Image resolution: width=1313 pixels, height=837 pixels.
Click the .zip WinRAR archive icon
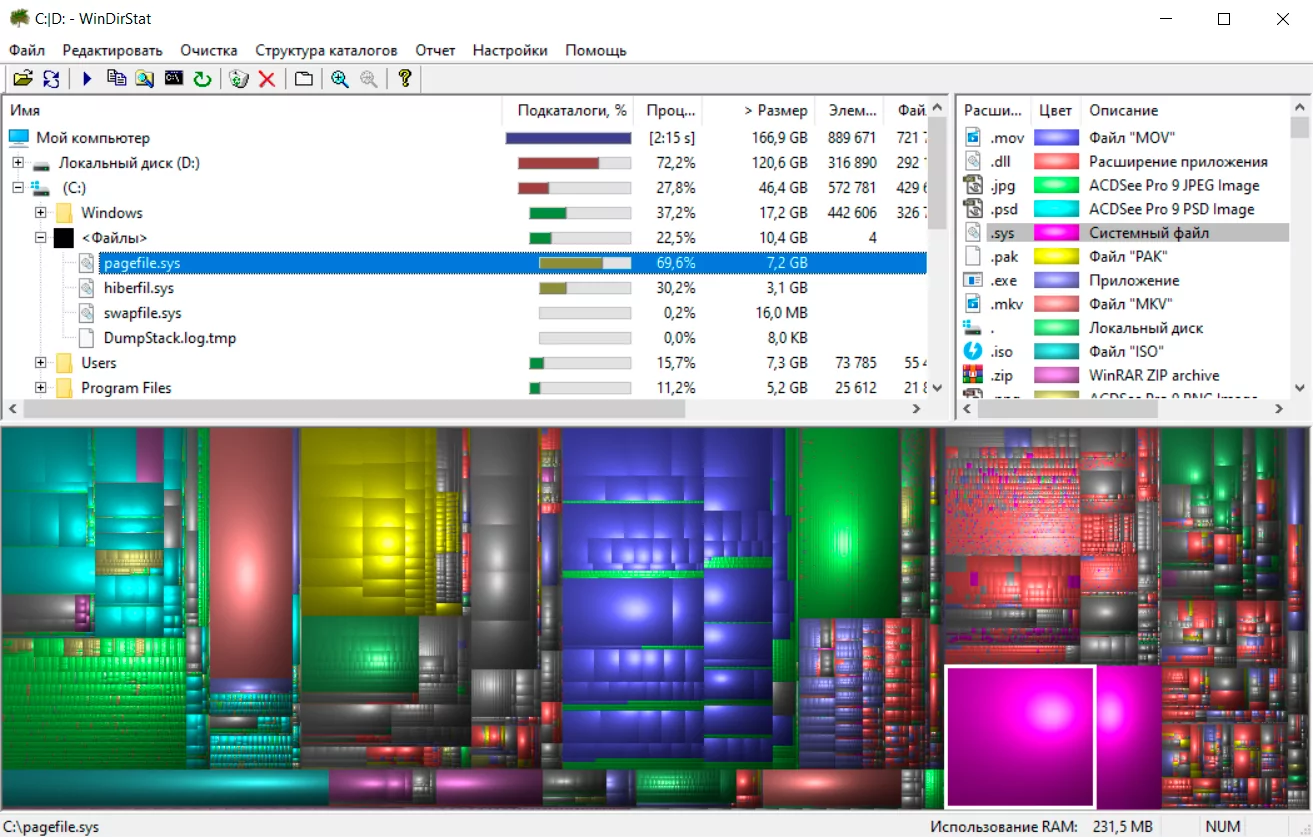click(x=973, y=375)
